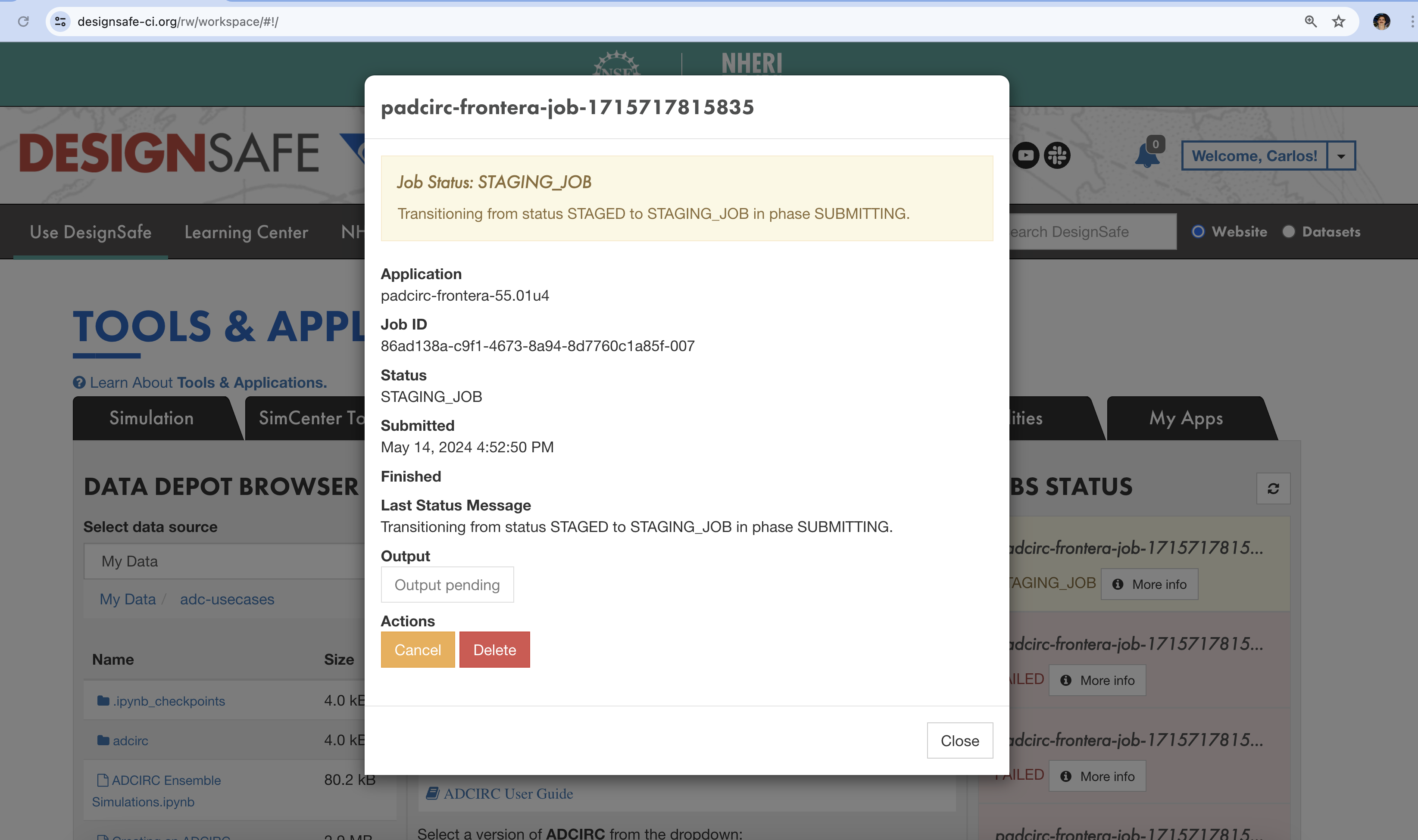Viewport: 1418px width, 840px height.
Task: Click the Search DesignSafe input field
Action: pyautogui.click(x=1093, y=231)
